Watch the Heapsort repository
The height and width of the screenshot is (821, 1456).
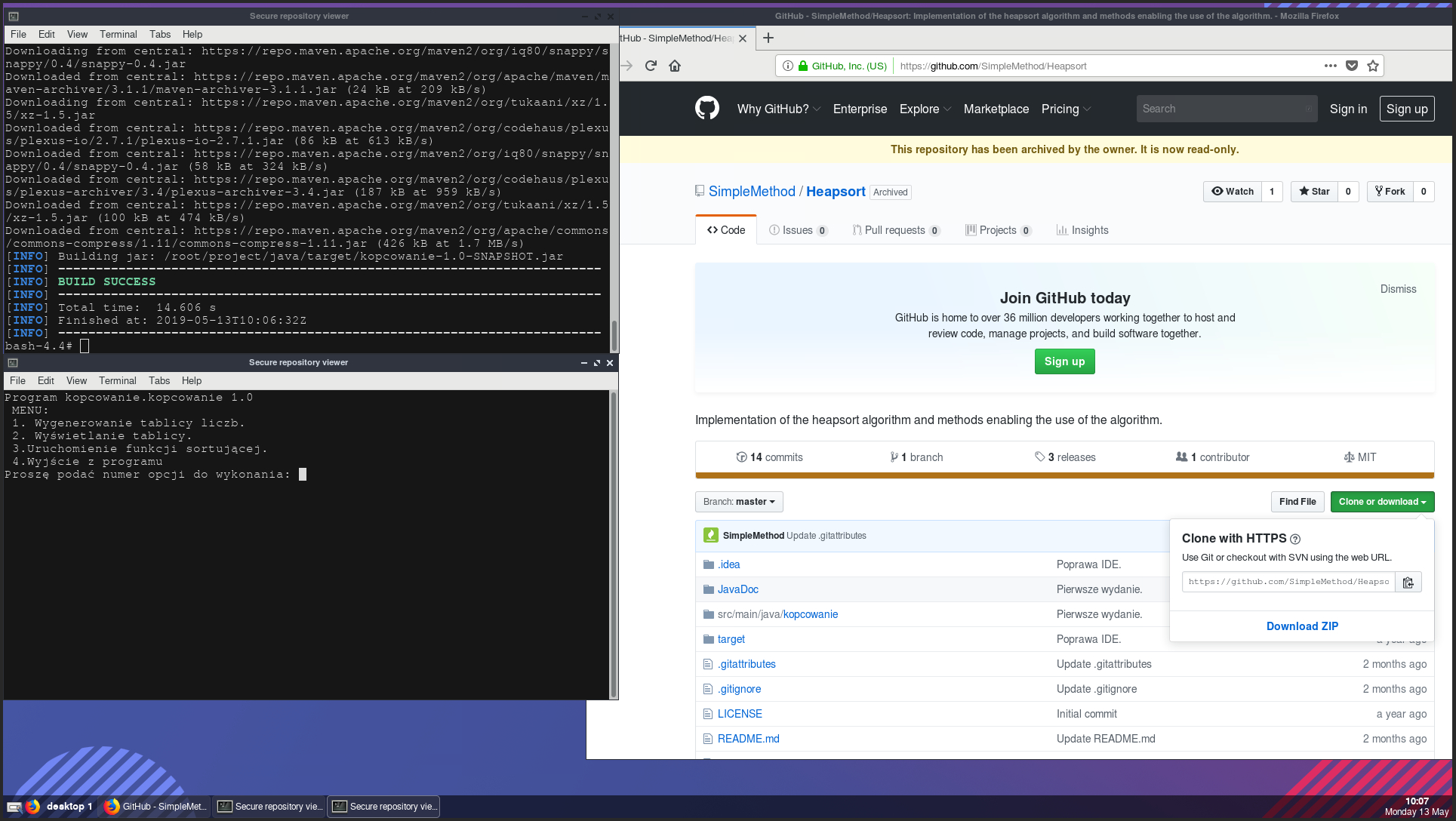tap(1232, 192)
